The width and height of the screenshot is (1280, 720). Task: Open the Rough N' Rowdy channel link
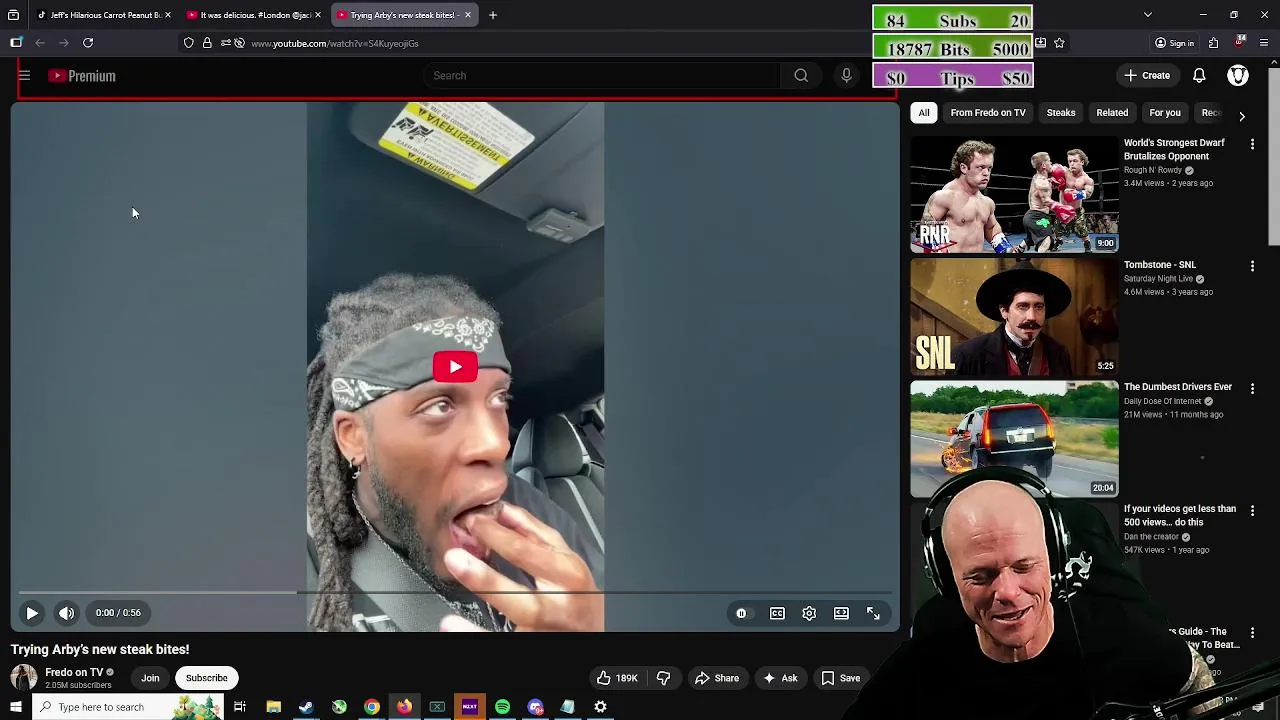point(1153,170)
